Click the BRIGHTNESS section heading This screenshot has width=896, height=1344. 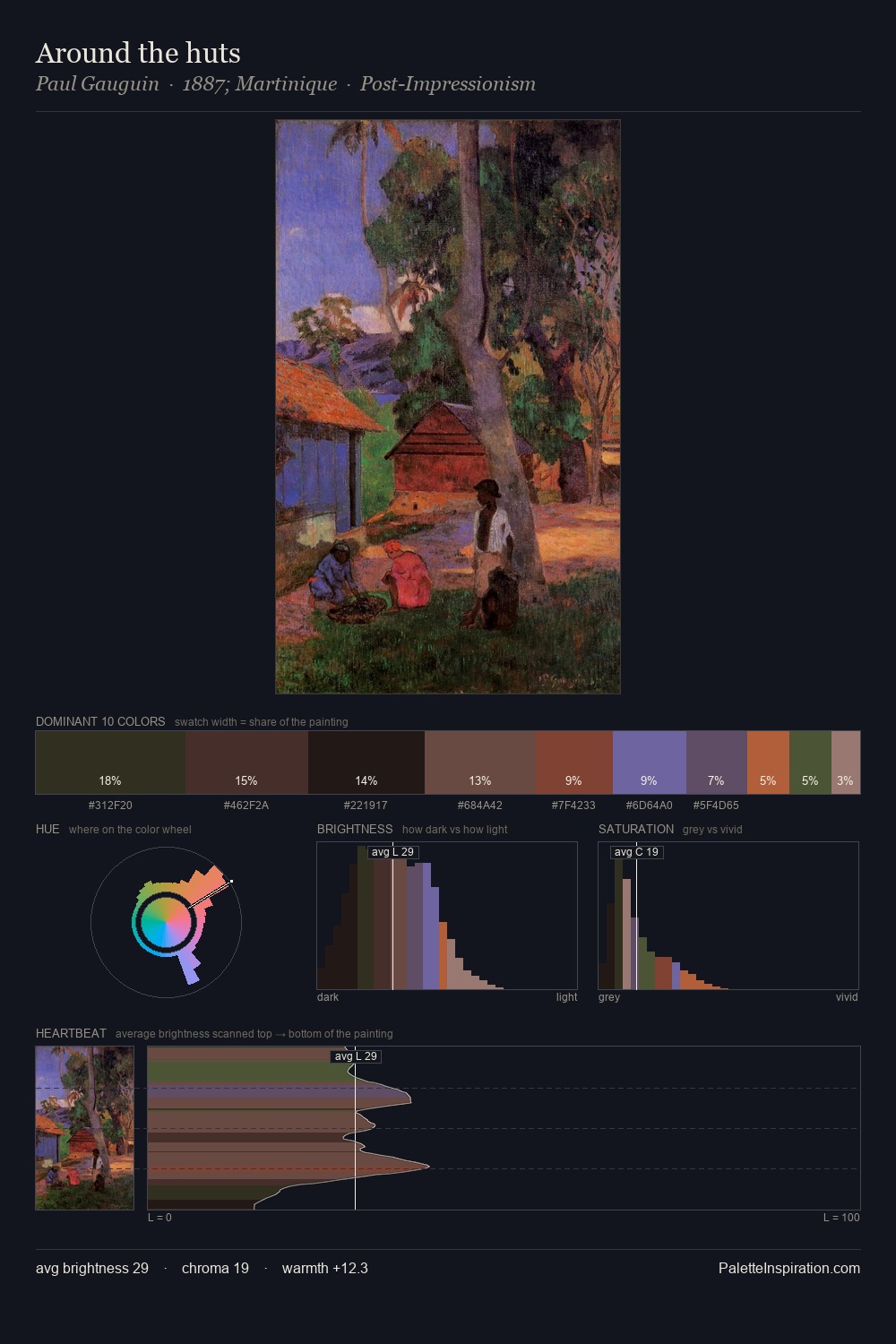[x=355, y=829]
